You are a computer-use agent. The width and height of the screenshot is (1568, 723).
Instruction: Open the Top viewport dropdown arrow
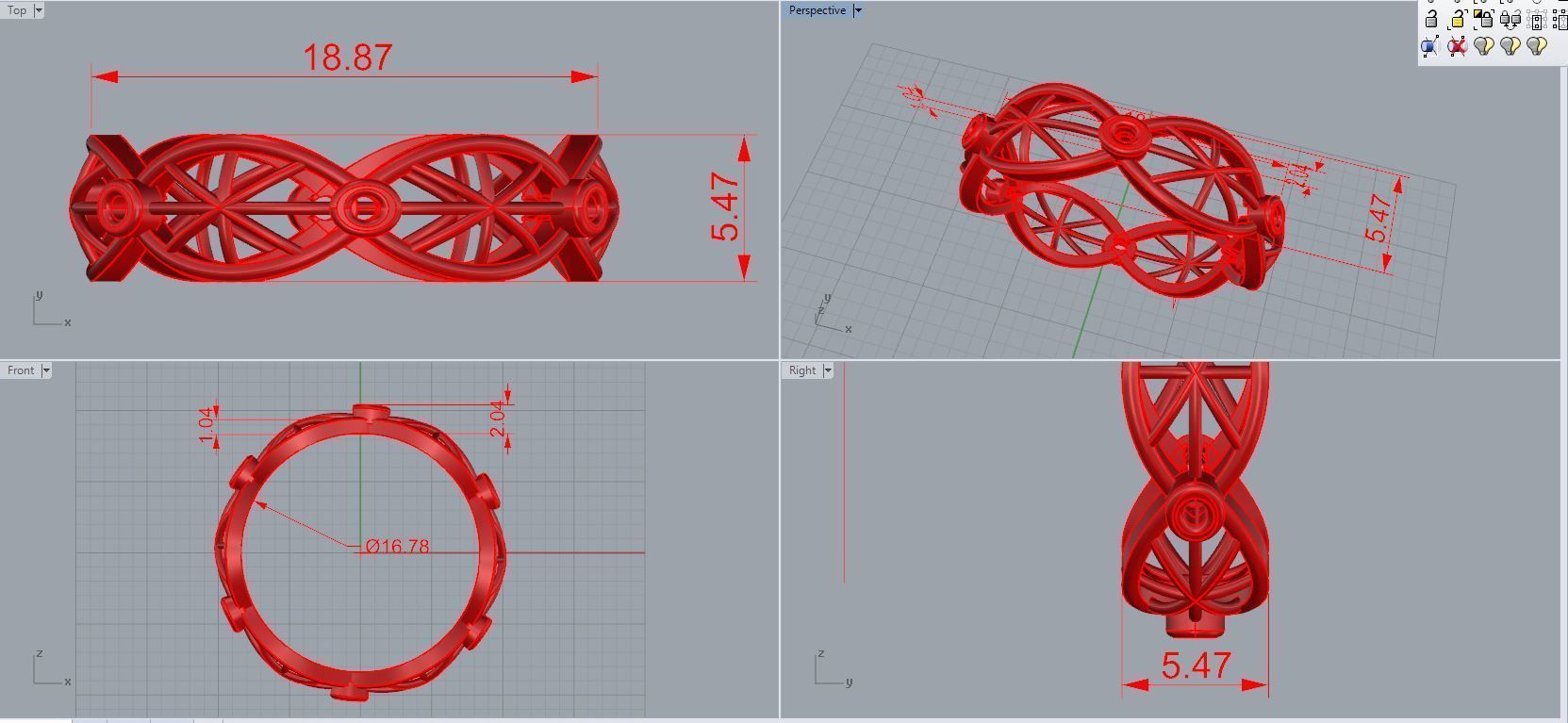pyautogui.click(x=39, y=10)
